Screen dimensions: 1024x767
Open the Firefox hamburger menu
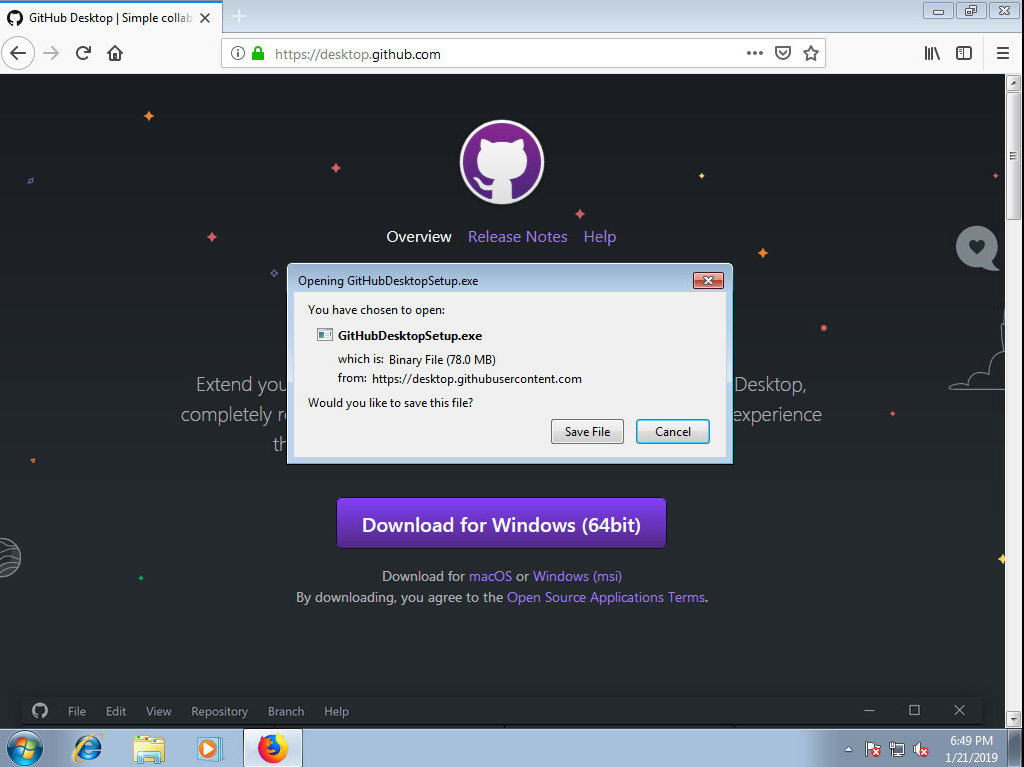point(1002,54)
